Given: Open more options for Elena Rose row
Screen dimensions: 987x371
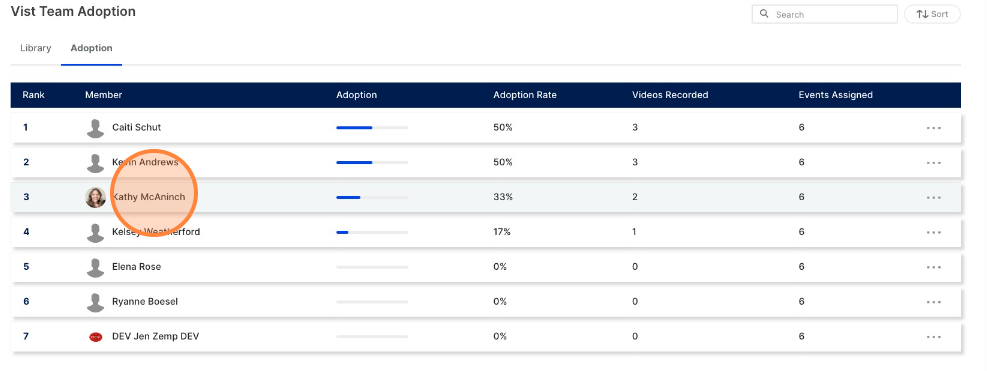Looking at the screenshot, I should [x=933, y=267].
